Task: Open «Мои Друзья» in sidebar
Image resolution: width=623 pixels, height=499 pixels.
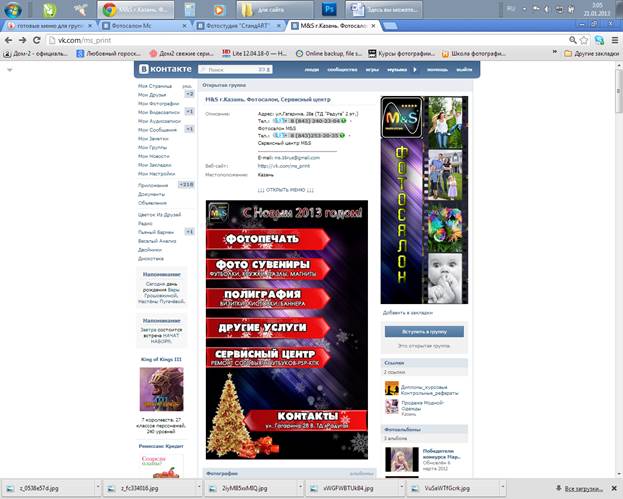Action: point(152,95)
